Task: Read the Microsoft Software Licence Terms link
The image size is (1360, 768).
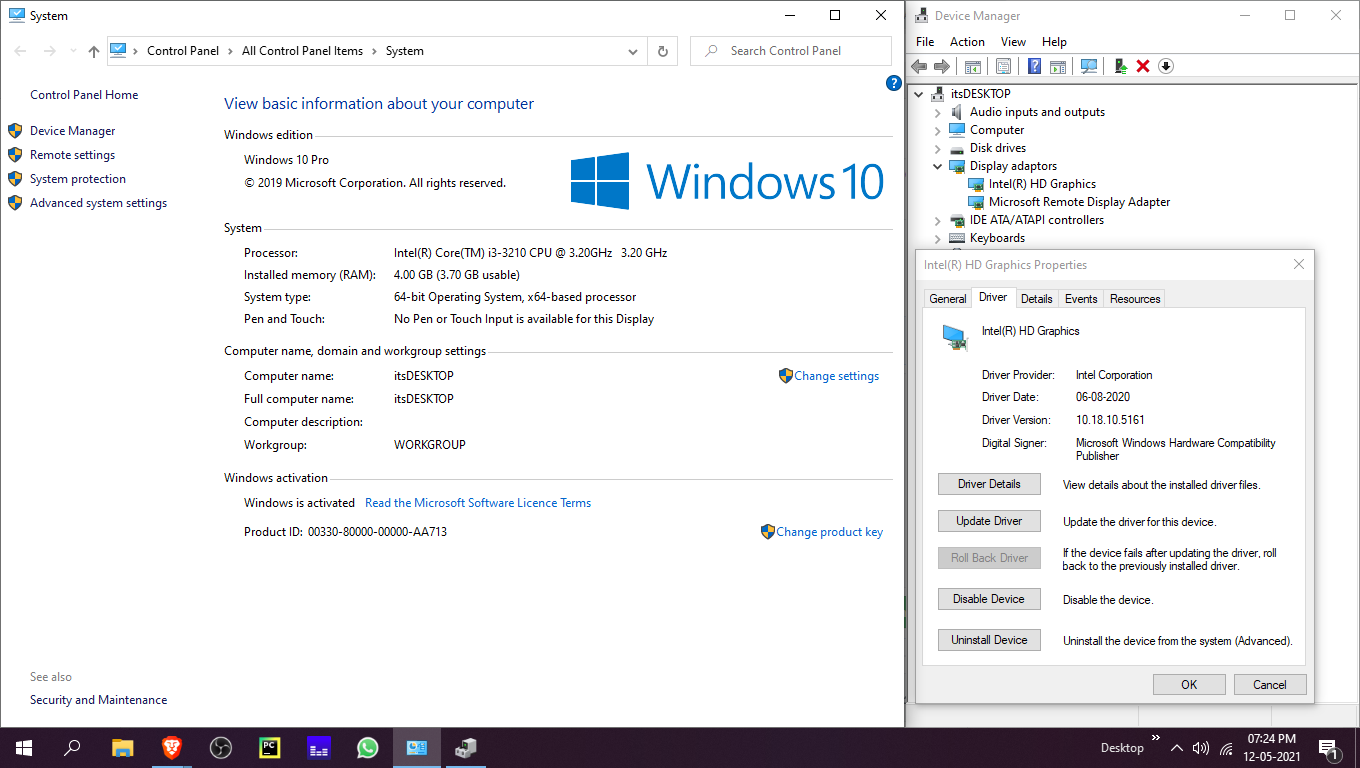Action: click(x=478, y=503)
